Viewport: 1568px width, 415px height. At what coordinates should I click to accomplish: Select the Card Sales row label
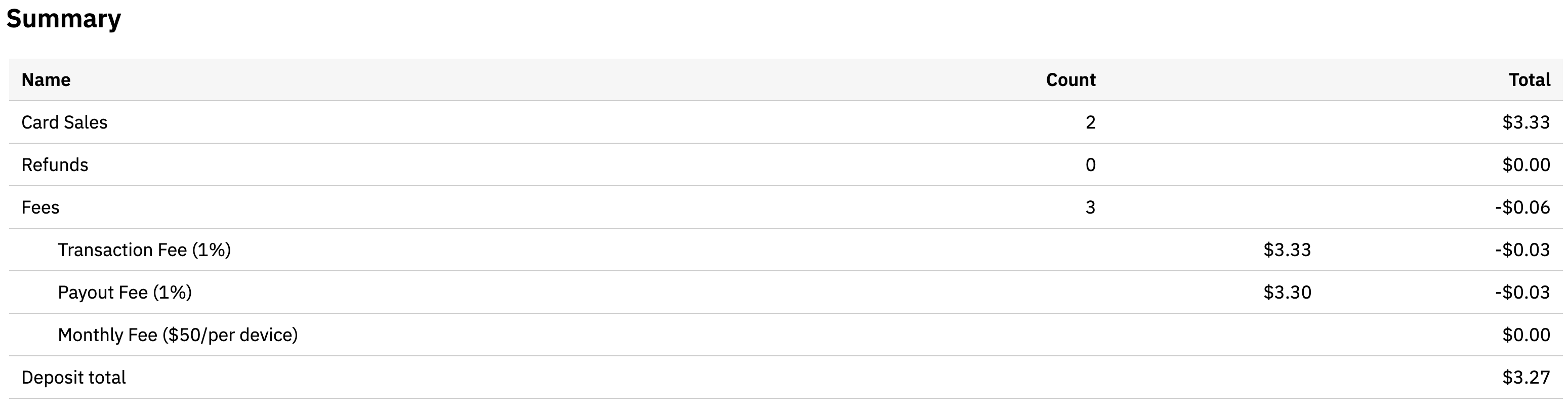(64, 122)
